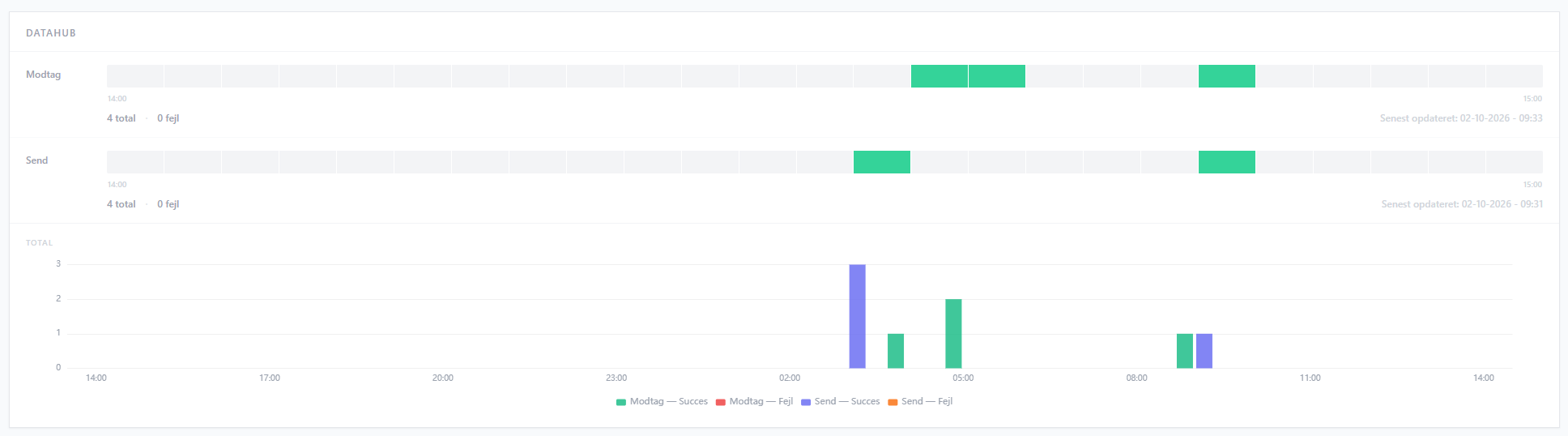Click the 08:00 x-axis label

coord(1136,378)
